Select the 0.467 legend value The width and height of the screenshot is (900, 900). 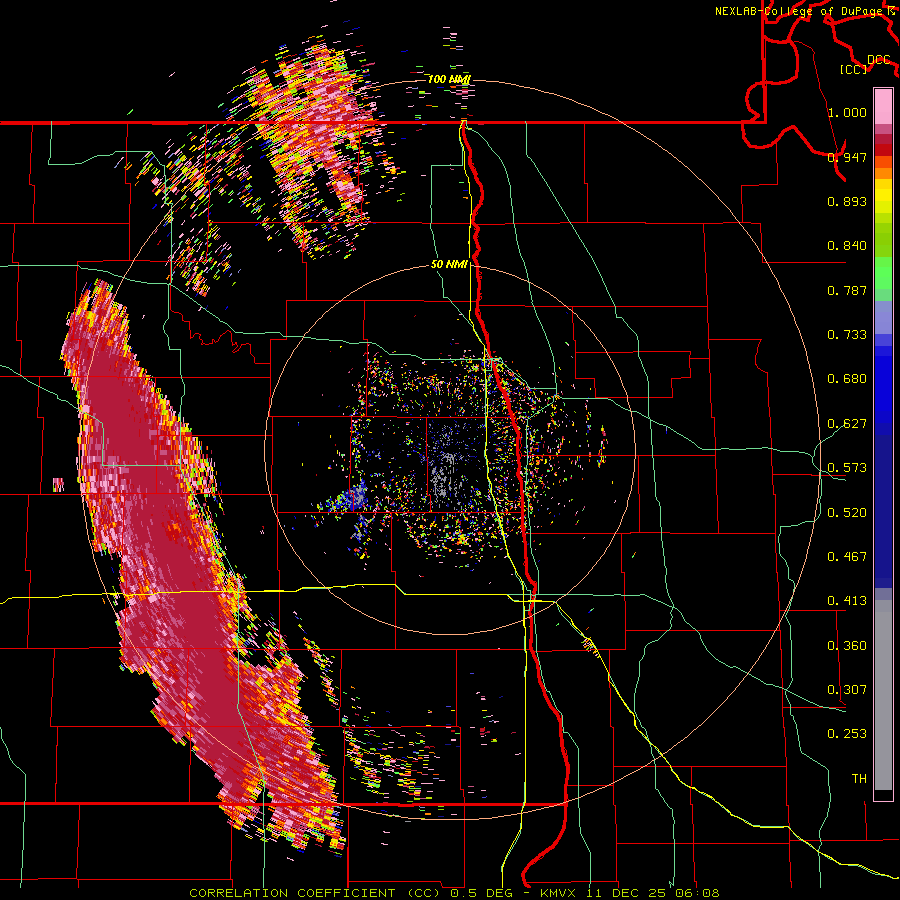(847, 556)
